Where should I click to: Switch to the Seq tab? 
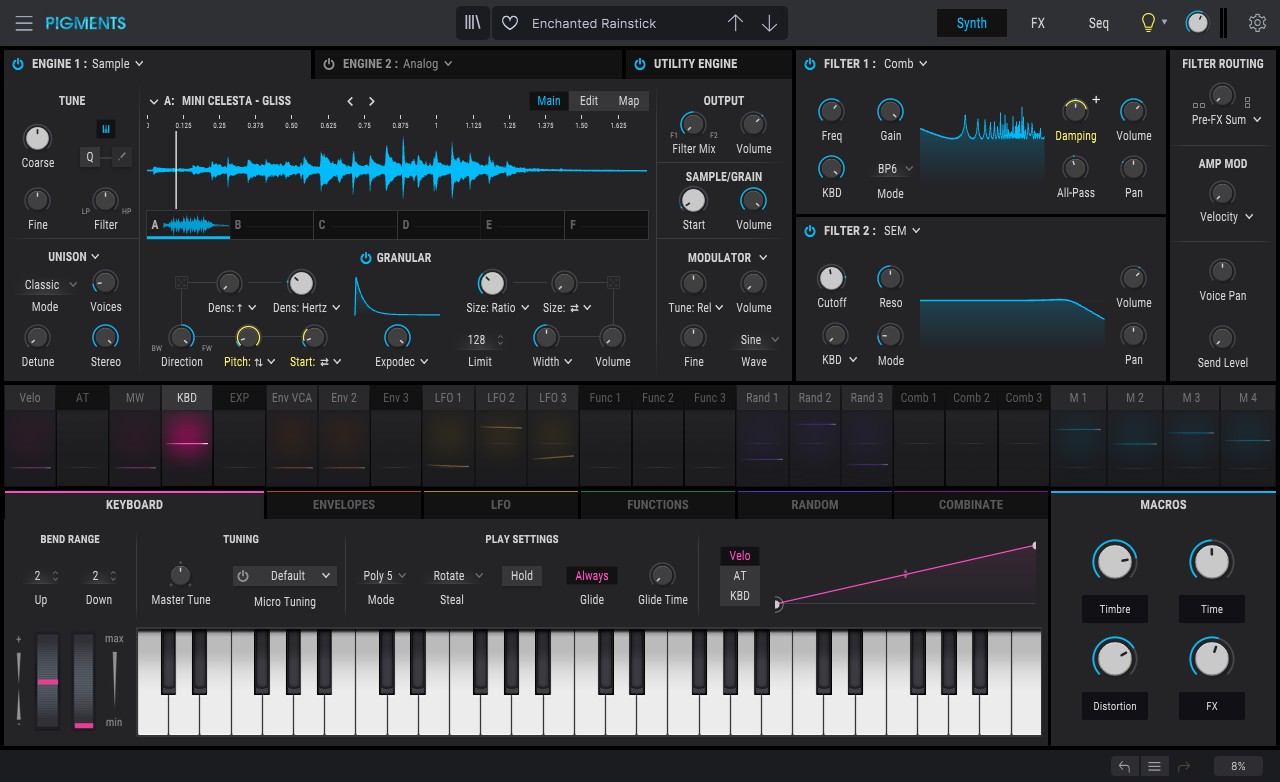pyautogui.click(x=1099, y=23)
